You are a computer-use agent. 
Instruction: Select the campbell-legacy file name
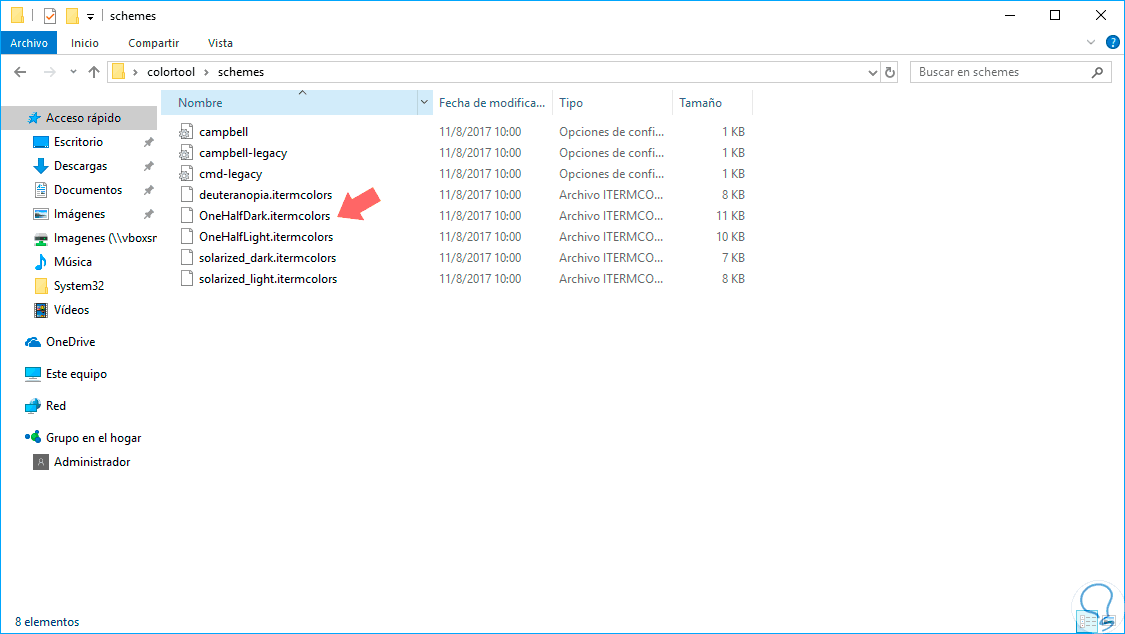[x=243, y=153]
